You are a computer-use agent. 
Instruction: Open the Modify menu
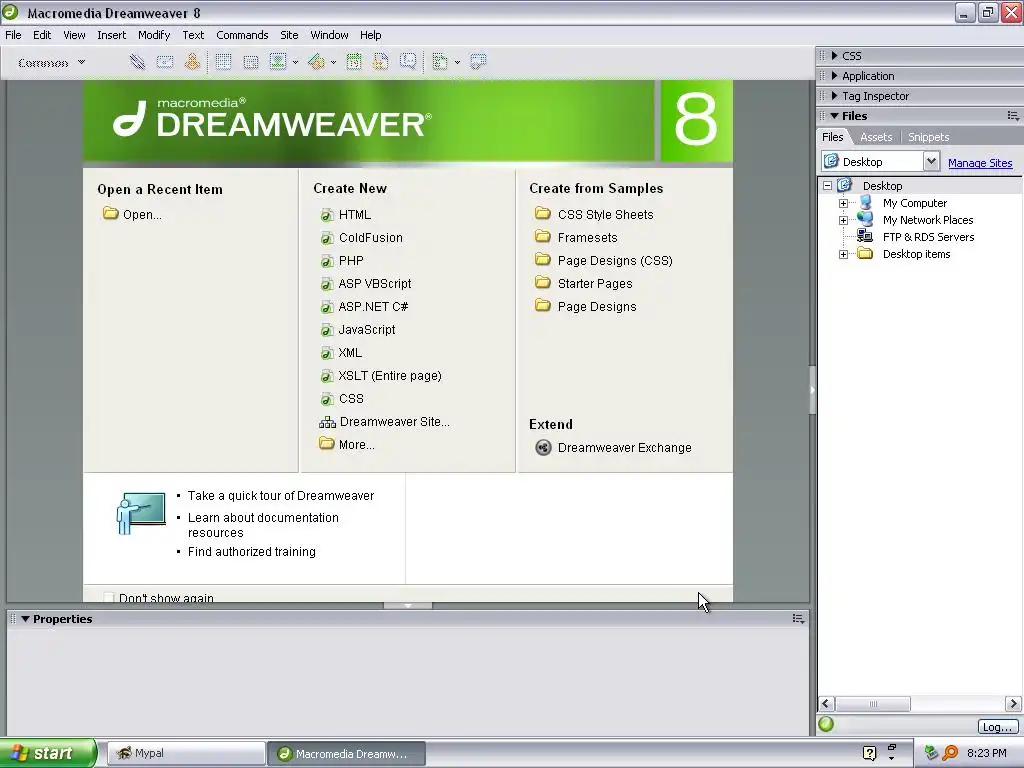tap(154, 35)
